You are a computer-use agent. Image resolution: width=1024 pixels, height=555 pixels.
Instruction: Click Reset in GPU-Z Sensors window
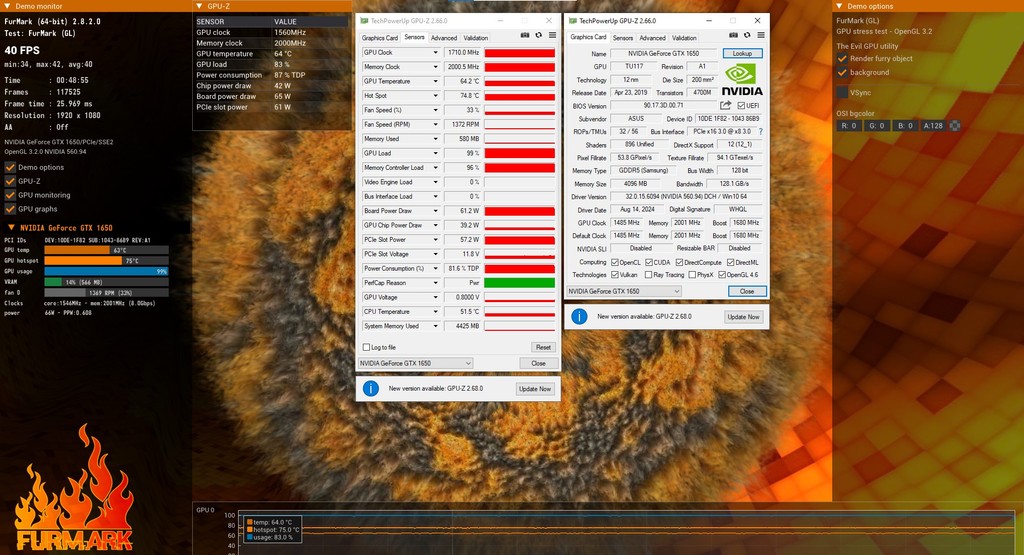click(543, 347)
